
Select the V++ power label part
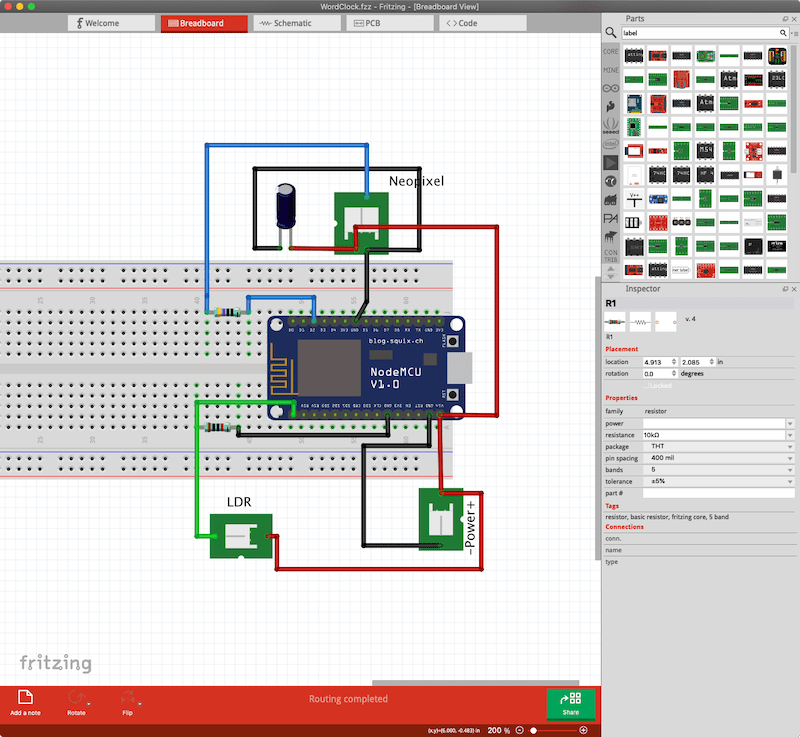pos(634,199)
